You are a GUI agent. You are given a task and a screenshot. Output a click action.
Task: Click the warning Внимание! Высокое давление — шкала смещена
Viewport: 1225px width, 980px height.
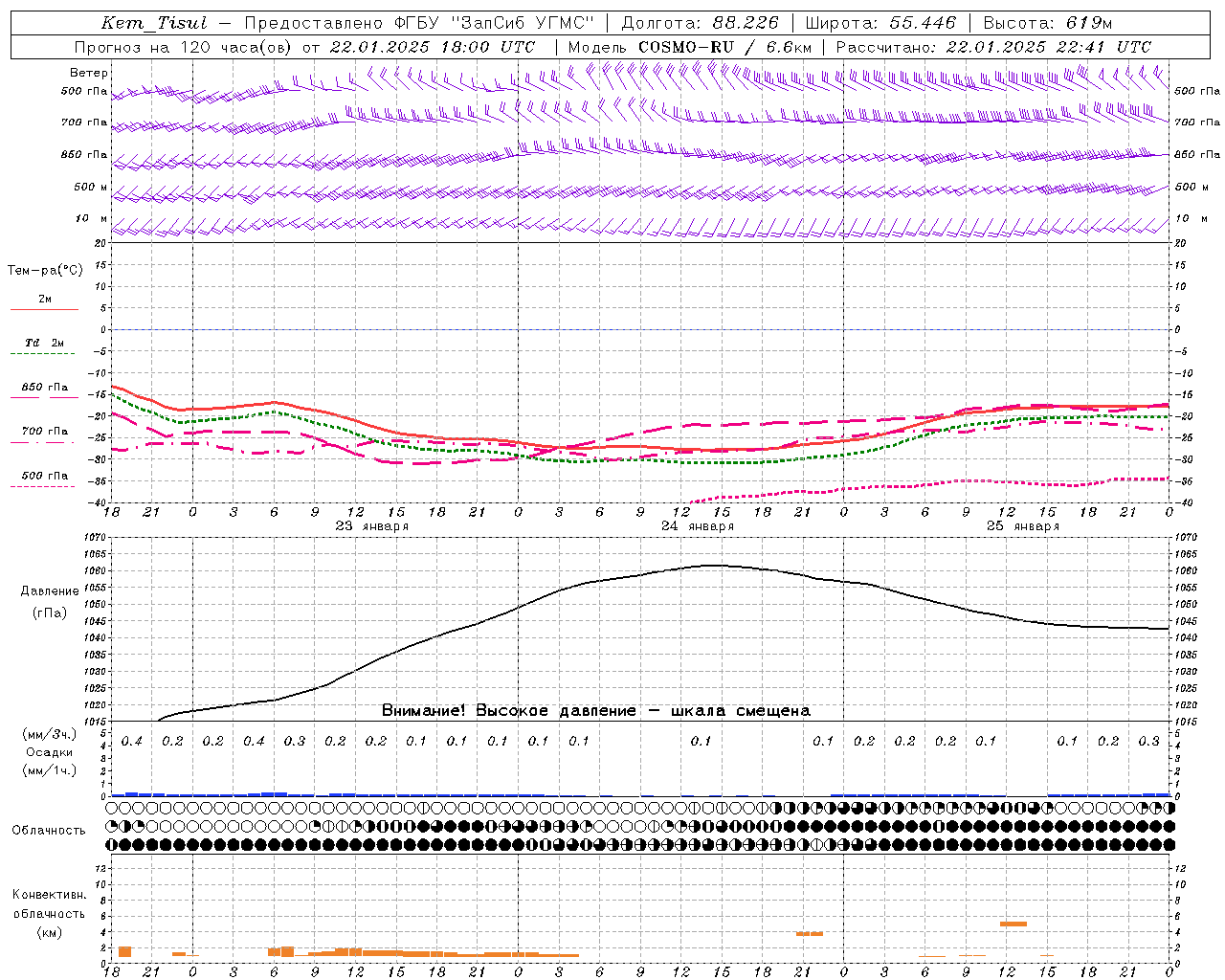click(x=596, y=711)
